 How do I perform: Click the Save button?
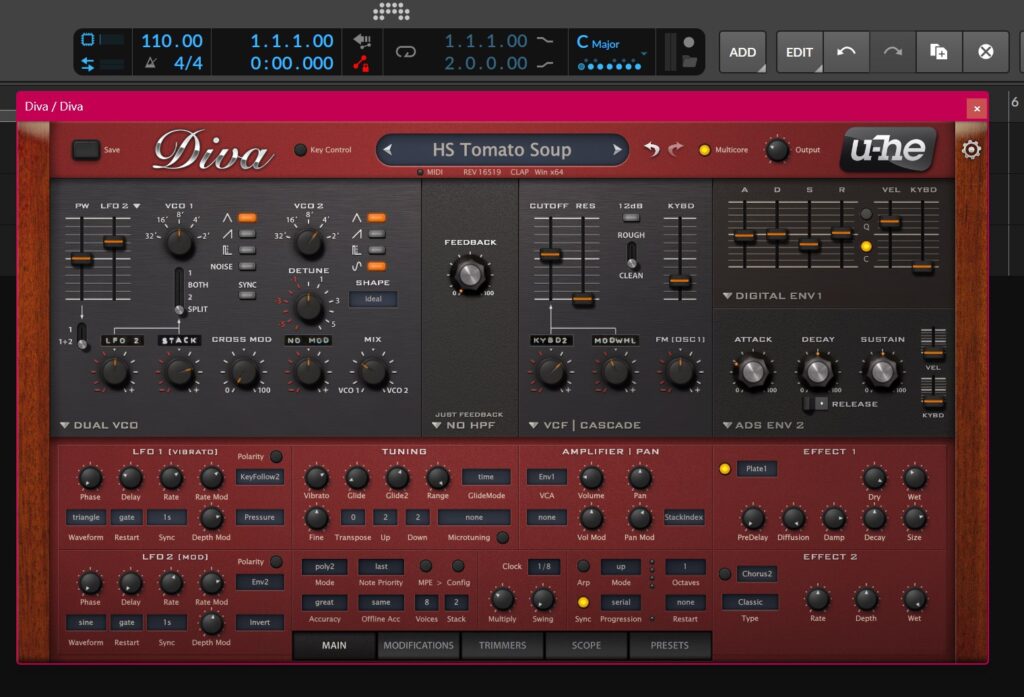tap(86, 150)
